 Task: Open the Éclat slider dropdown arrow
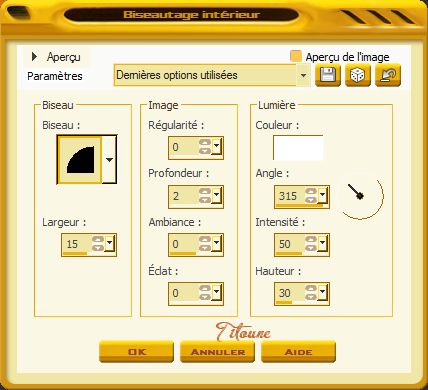click(x=217, y=293)
